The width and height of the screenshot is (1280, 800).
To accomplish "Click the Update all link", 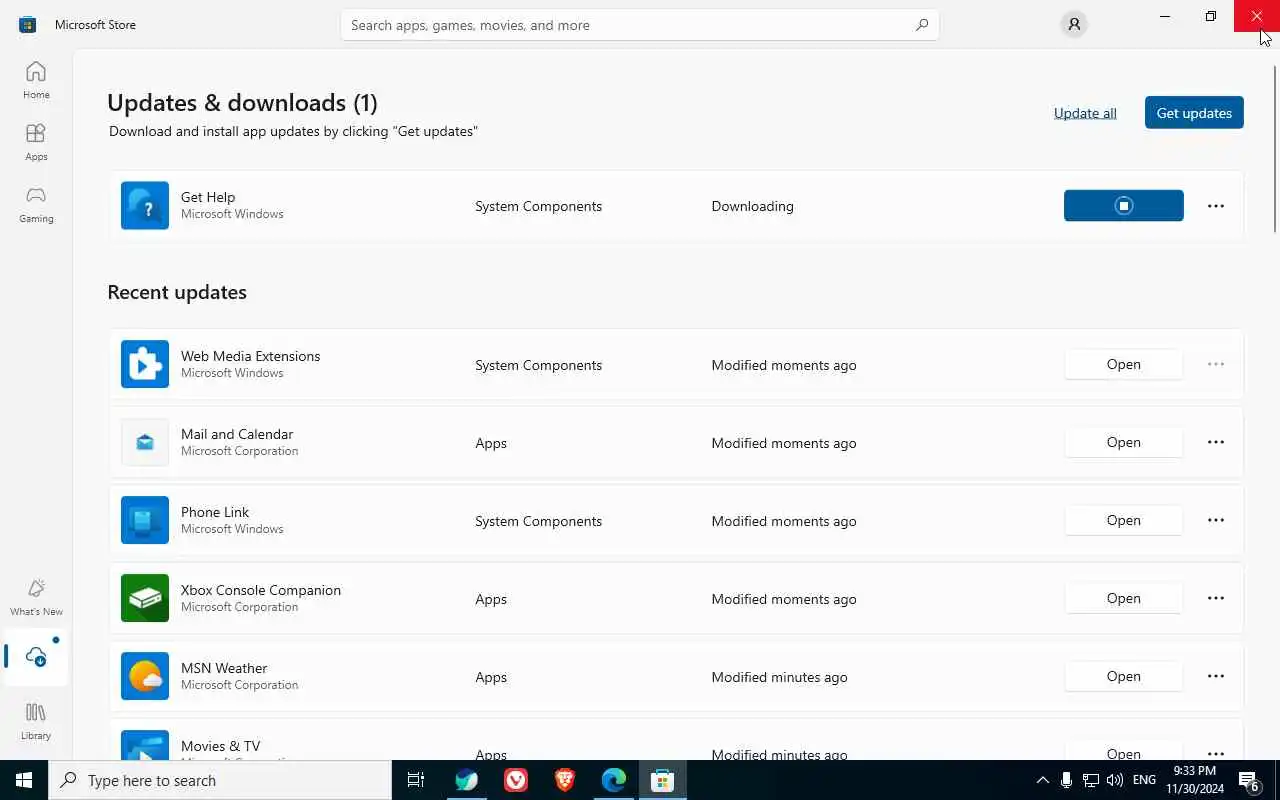I will coord(1085,113).
